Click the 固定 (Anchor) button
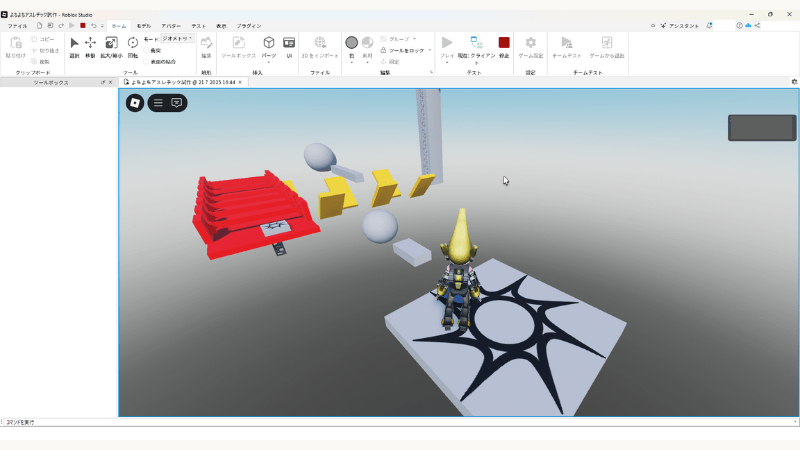The image size is (800, 450). [390, 62]
